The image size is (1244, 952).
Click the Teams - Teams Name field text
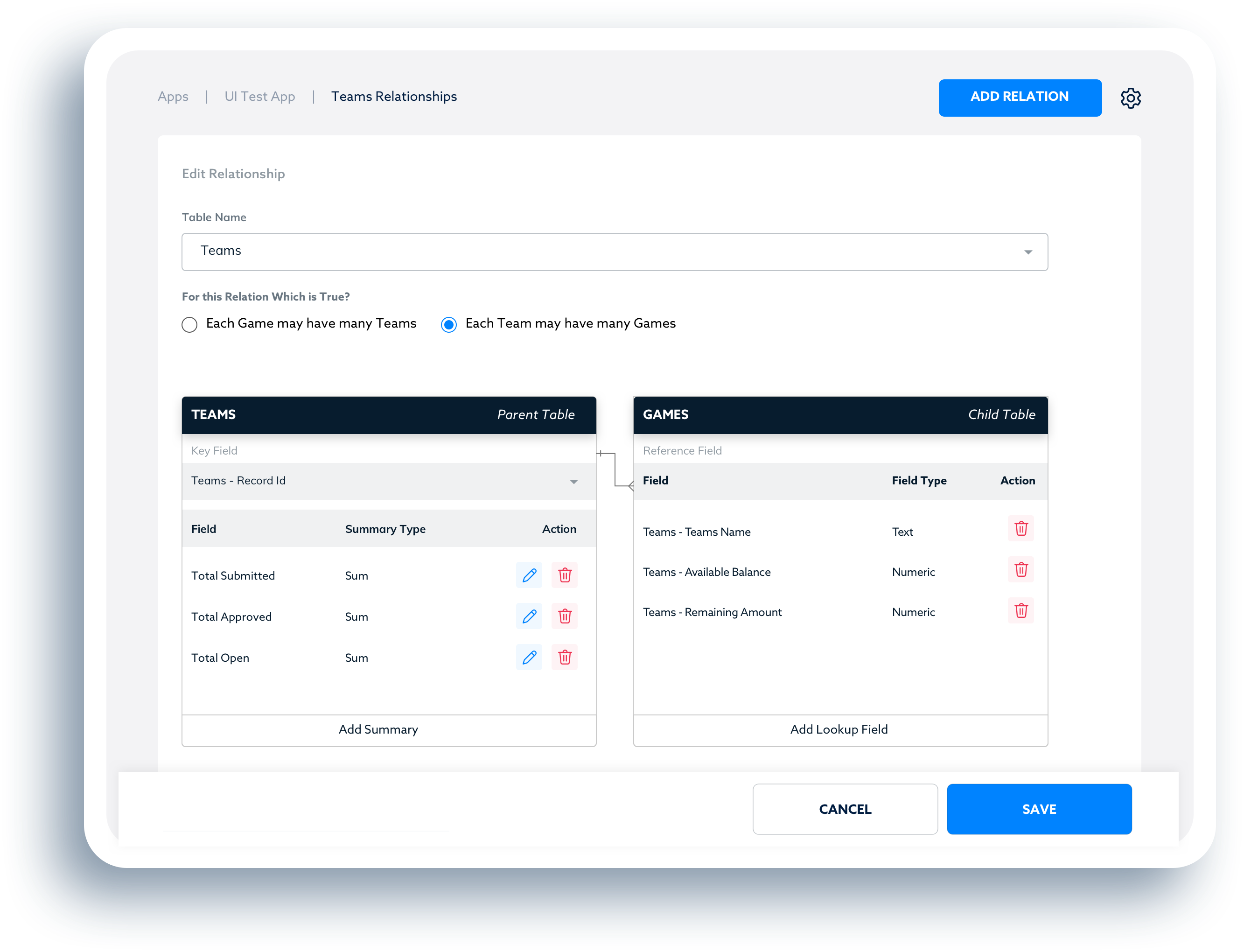(696, 532)
